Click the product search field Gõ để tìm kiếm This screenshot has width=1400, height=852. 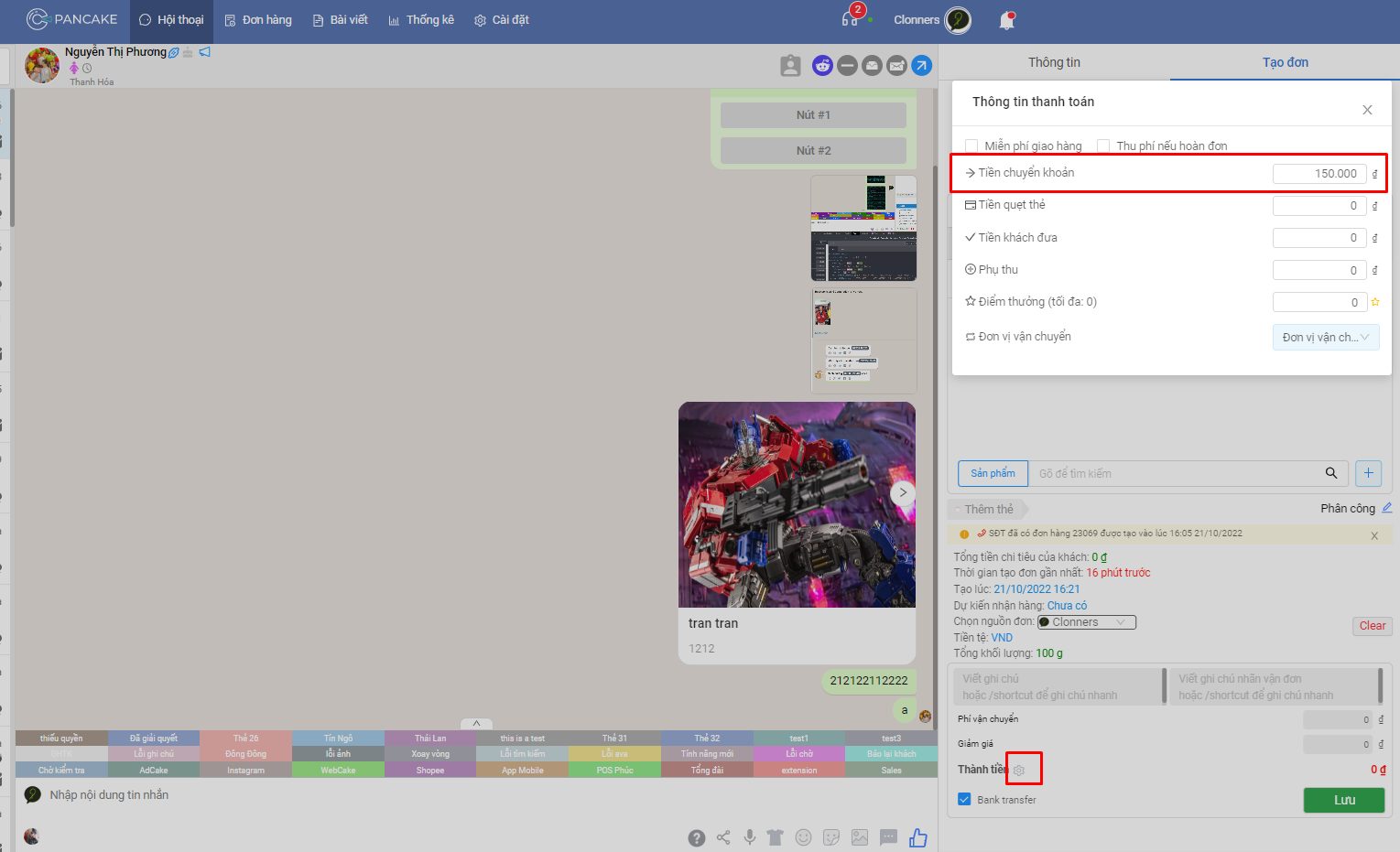click(1177, 473)
